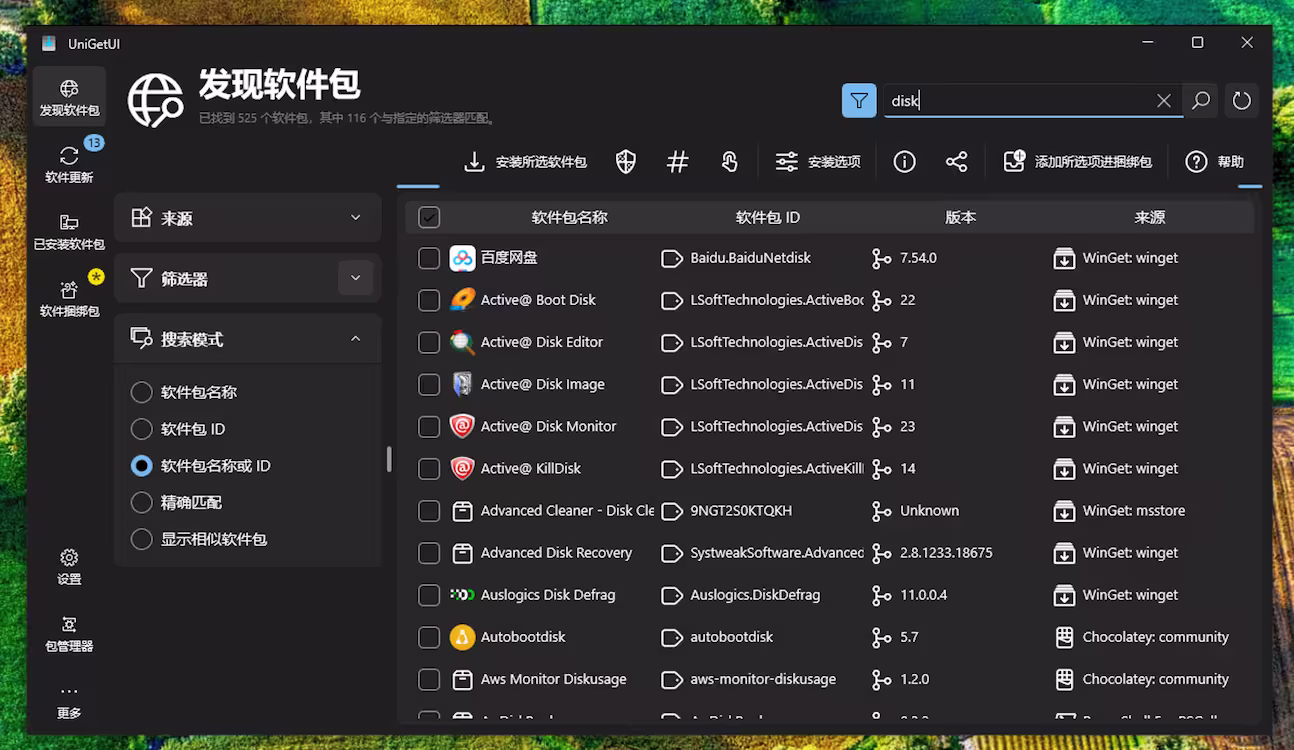1294x750 pixels.
Task: Open the More (更多) menu in the sidebar
Action: [x=69, y=700]
